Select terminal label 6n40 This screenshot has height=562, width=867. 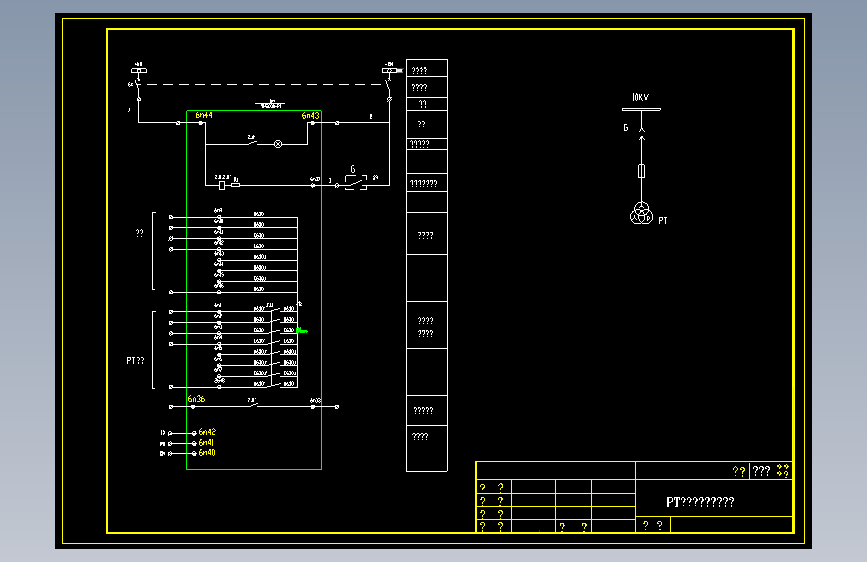(207, 452)
